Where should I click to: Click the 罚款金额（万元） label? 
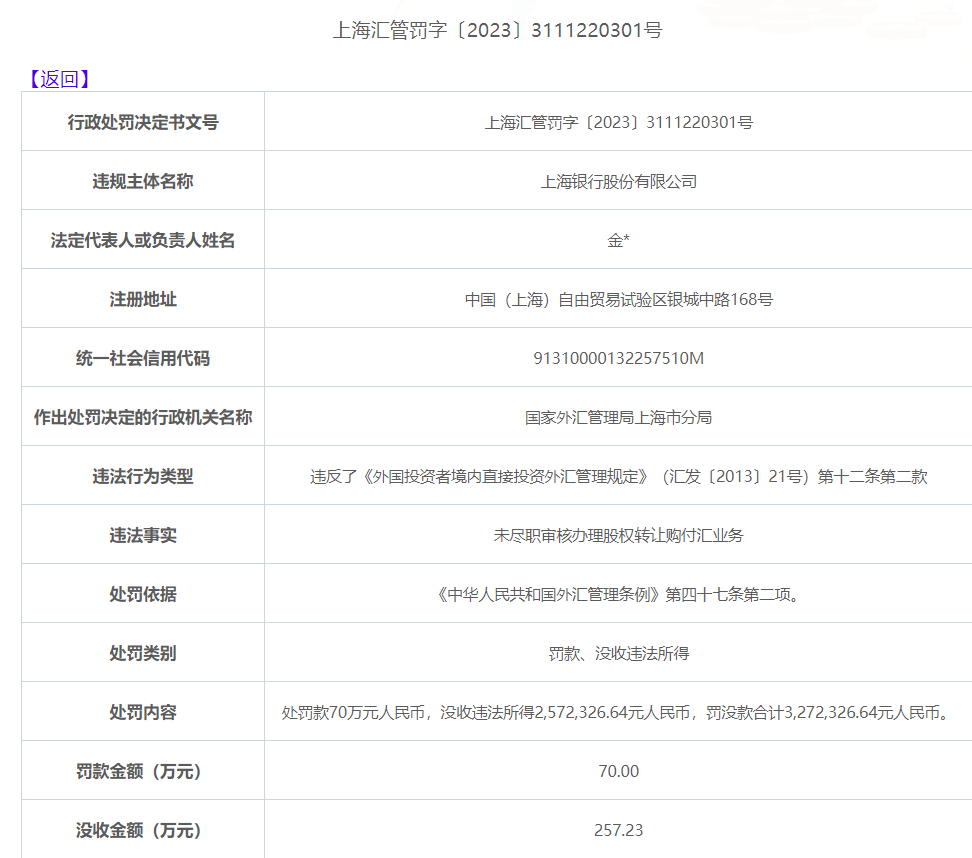139,771
